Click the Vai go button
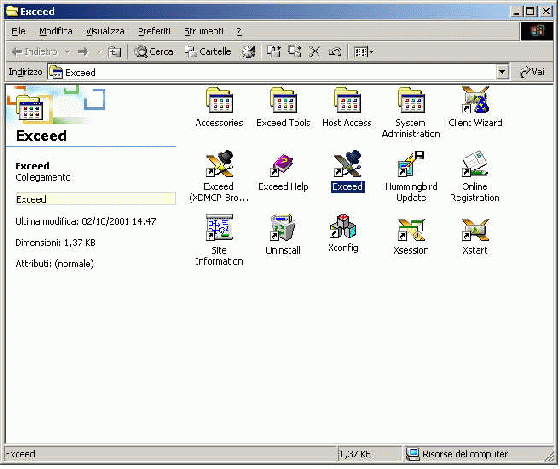Viewport: 560px width, 469px height. 532,72
